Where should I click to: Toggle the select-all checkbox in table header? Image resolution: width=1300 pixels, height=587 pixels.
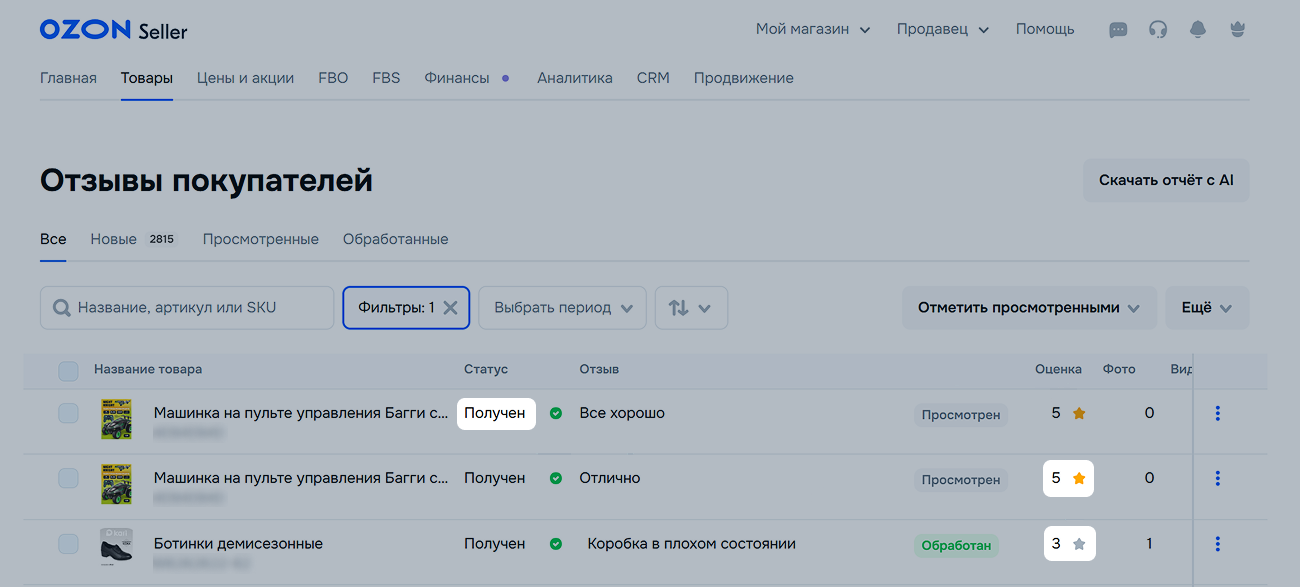pyautogui.click(x=68, y=371)
